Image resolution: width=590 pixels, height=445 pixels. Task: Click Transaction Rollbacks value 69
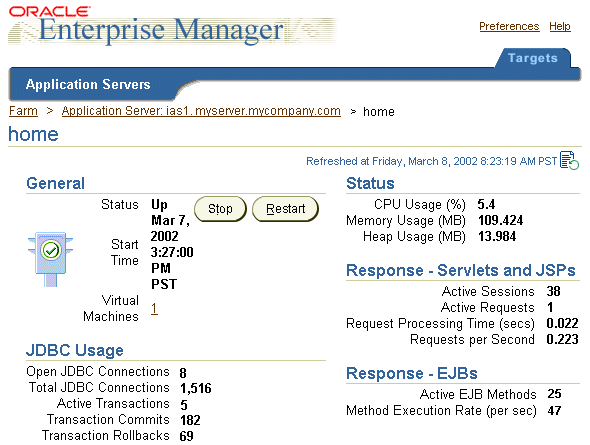[x=187, y=436]
